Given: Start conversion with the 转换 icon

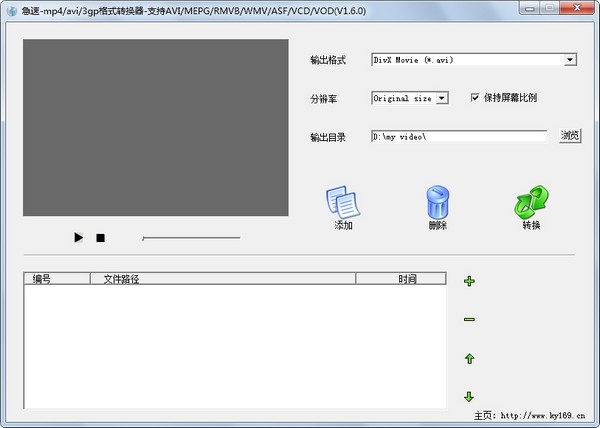Looking at the screenshot, I should (x=531, y=202).
